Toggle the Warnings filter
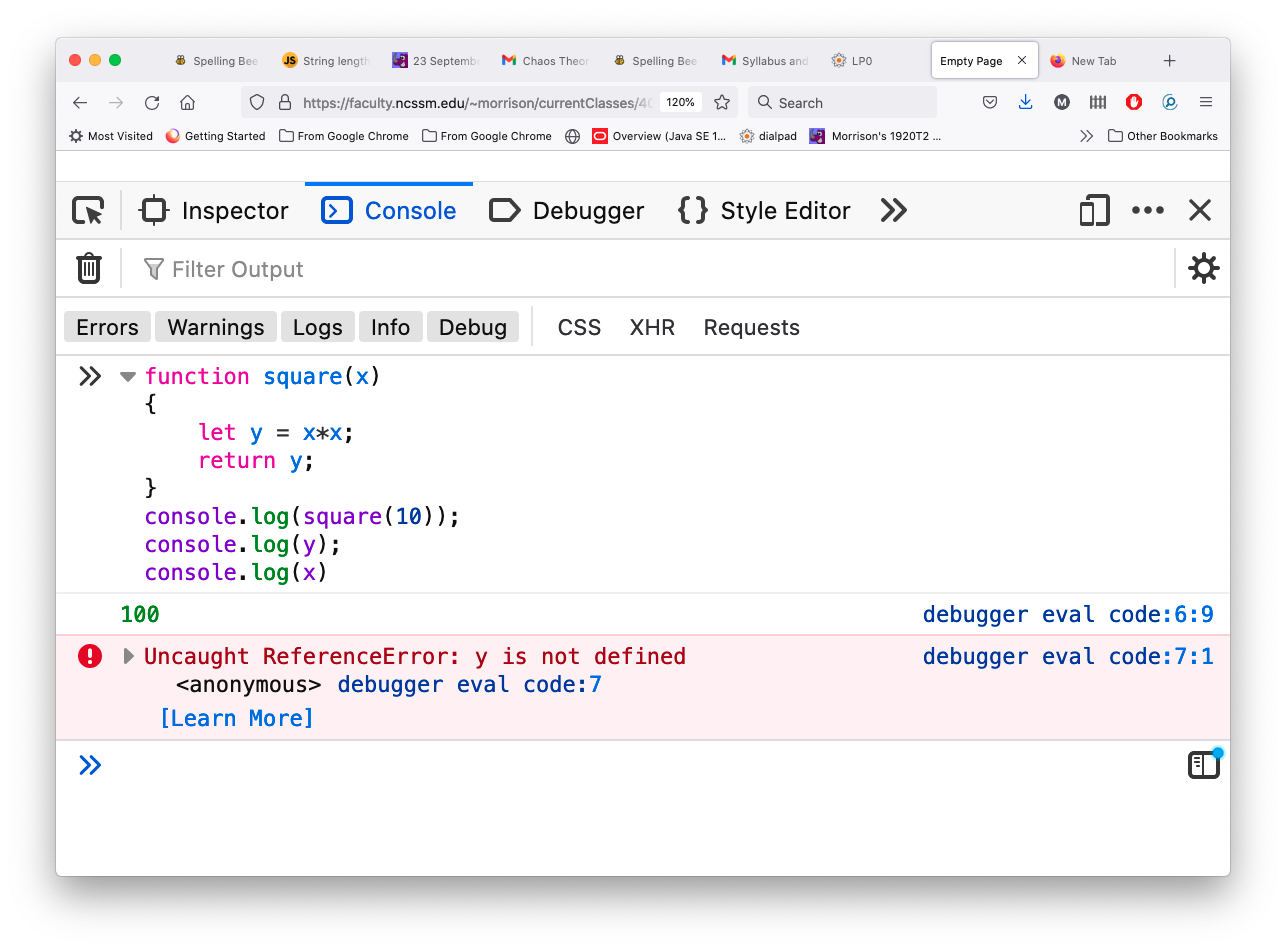The height and width of the screenshot is (950, 1286). click(216, 327)
